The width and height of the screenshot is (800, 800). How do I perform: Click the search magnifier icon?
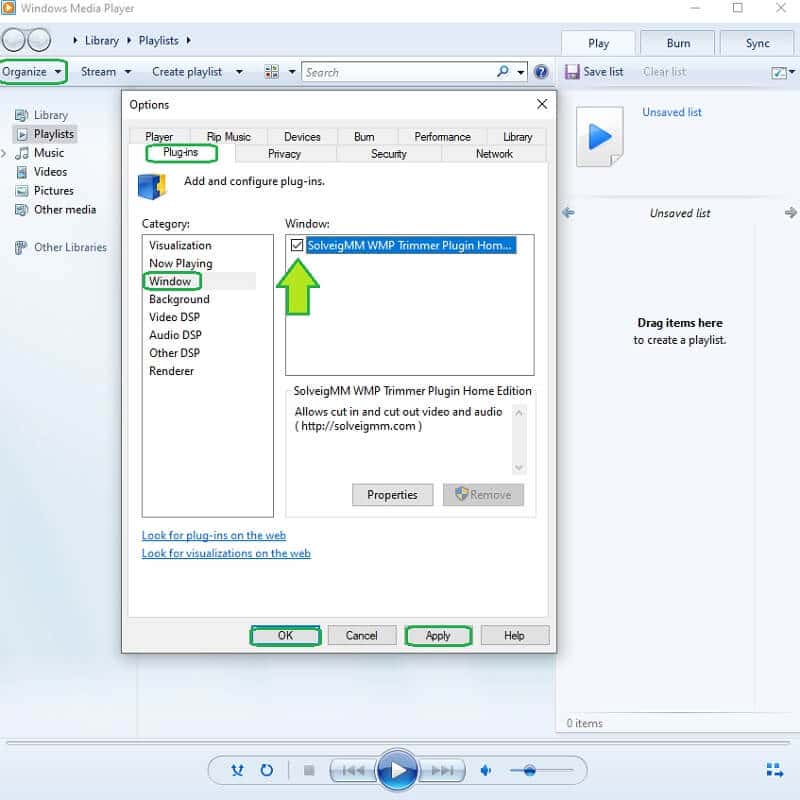pyautogui.click(x=503, y=72)
